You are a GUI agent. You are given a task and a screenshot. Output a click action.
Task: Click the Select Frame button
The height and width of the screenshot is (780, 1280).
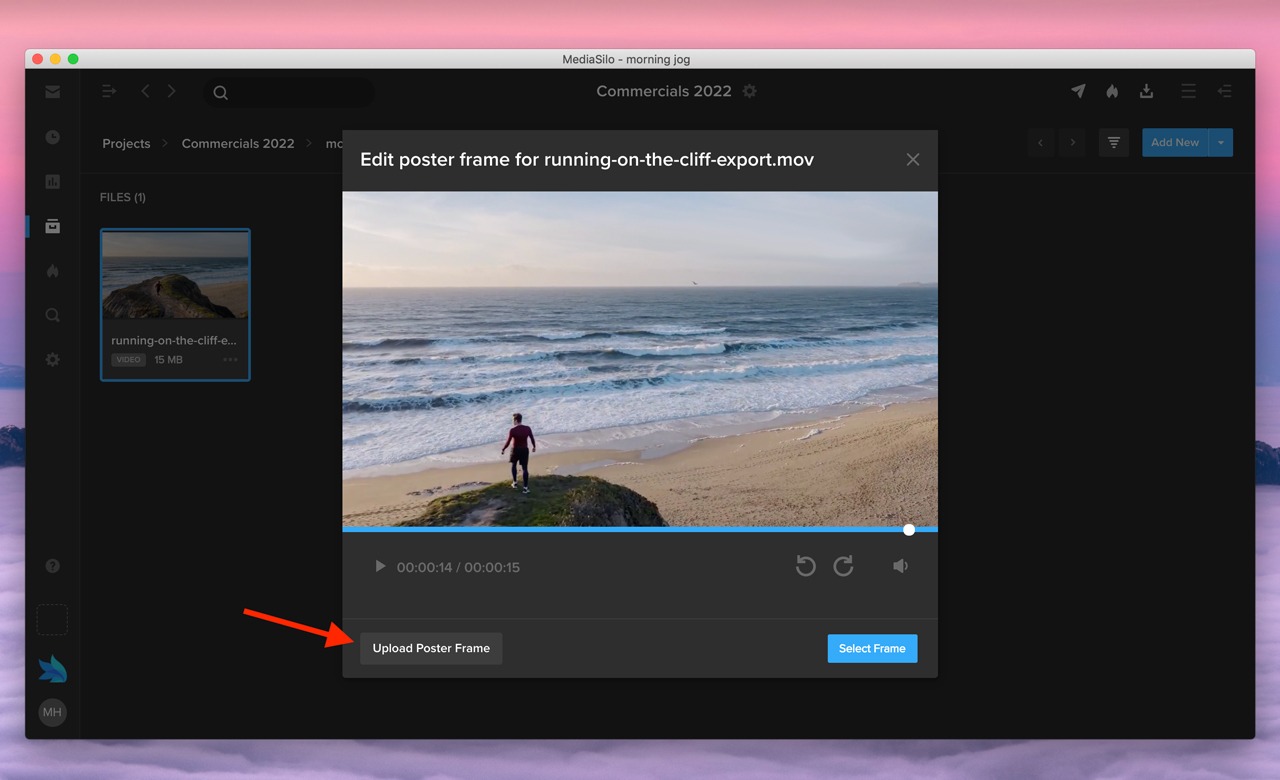coord(872,648)
